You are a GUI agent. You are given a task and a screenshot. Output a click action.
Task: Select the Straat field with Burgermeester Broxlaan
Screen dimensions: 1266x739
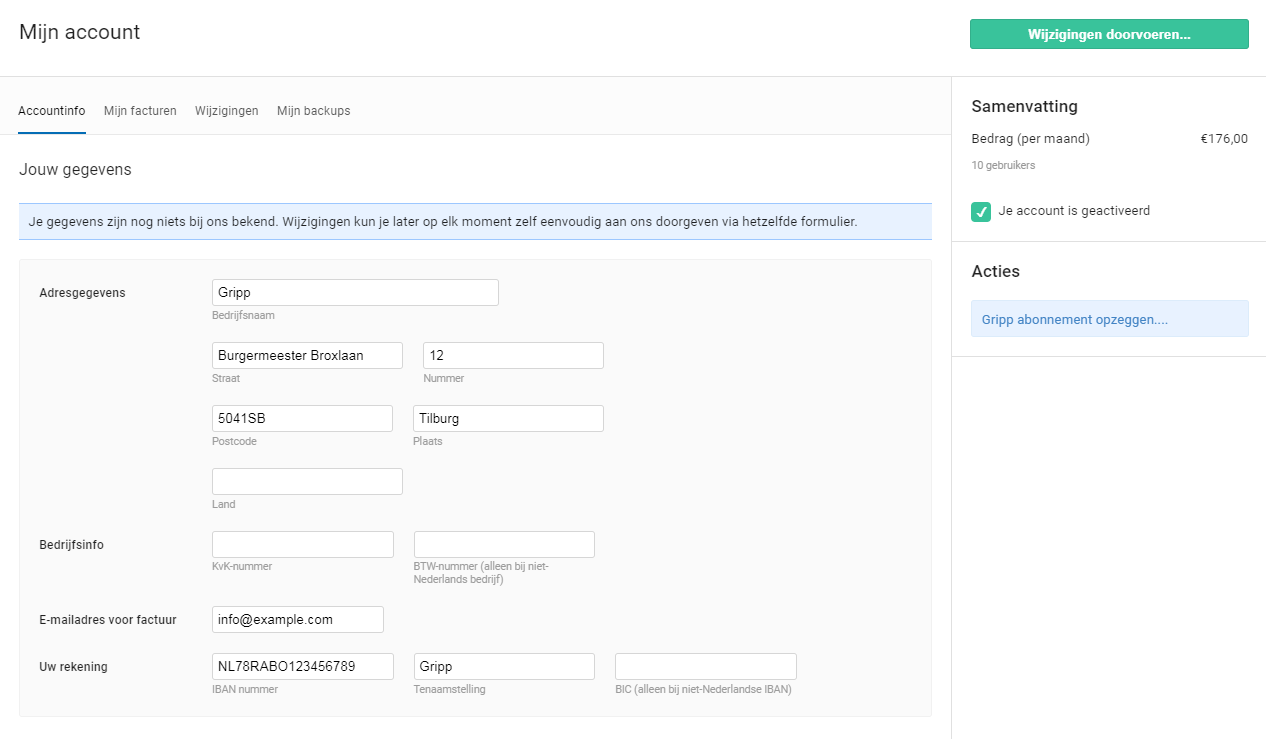307,356
